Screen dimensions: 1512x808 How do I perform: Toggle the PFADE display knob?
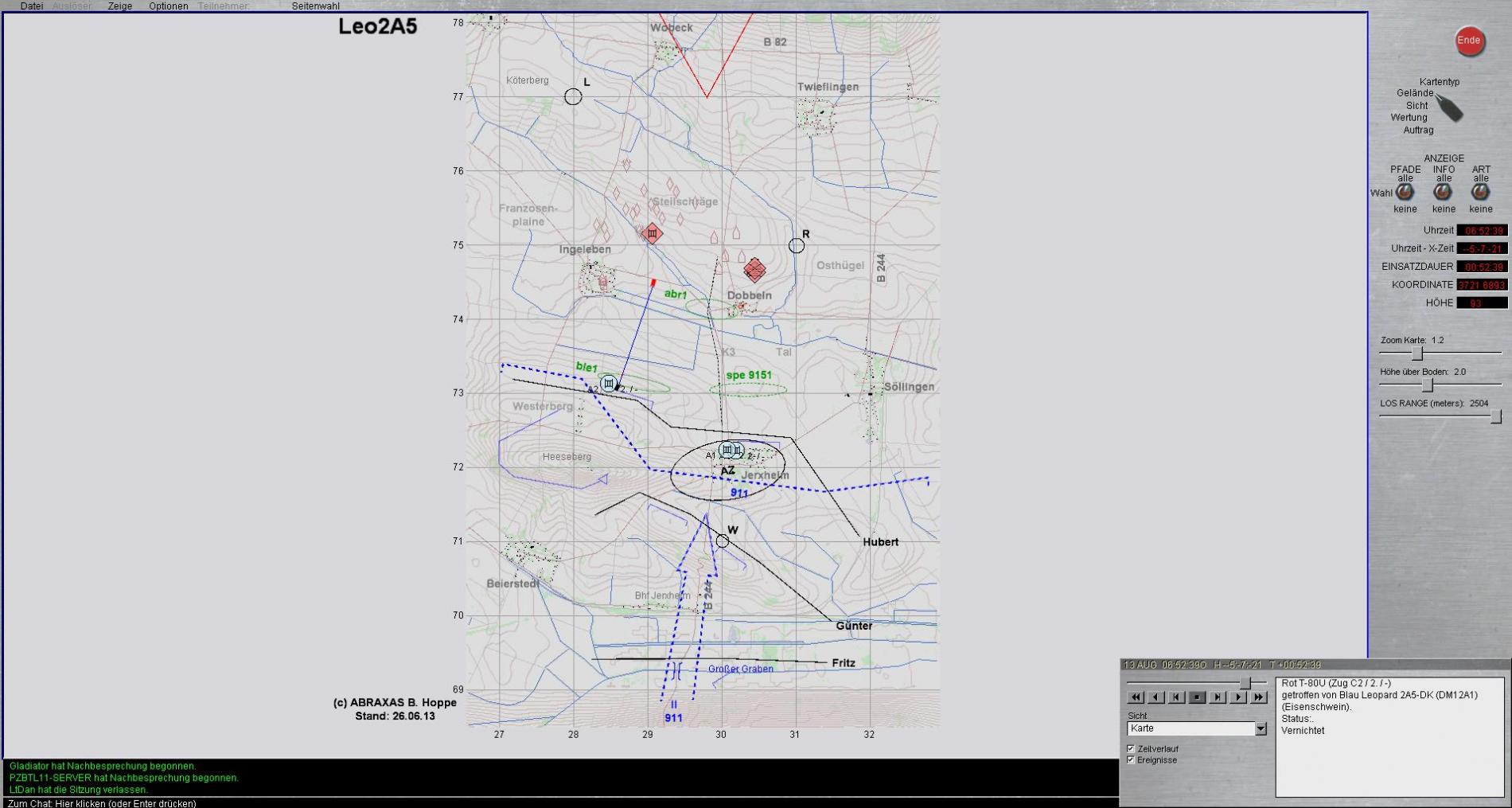pyautogui.click(x=1405, y=193)
